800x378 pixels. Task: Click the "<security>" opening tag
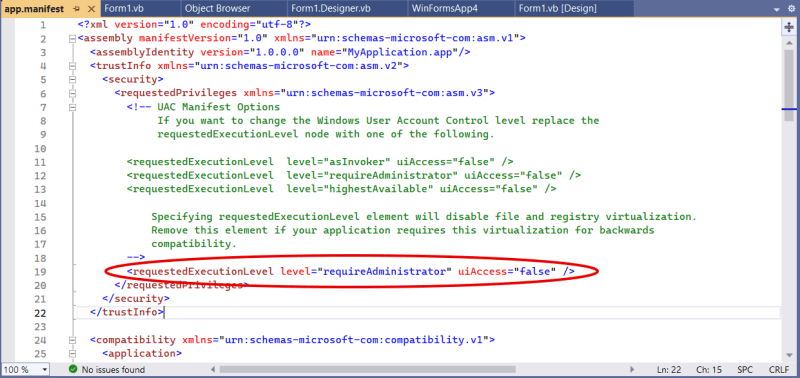pos(133,80)
